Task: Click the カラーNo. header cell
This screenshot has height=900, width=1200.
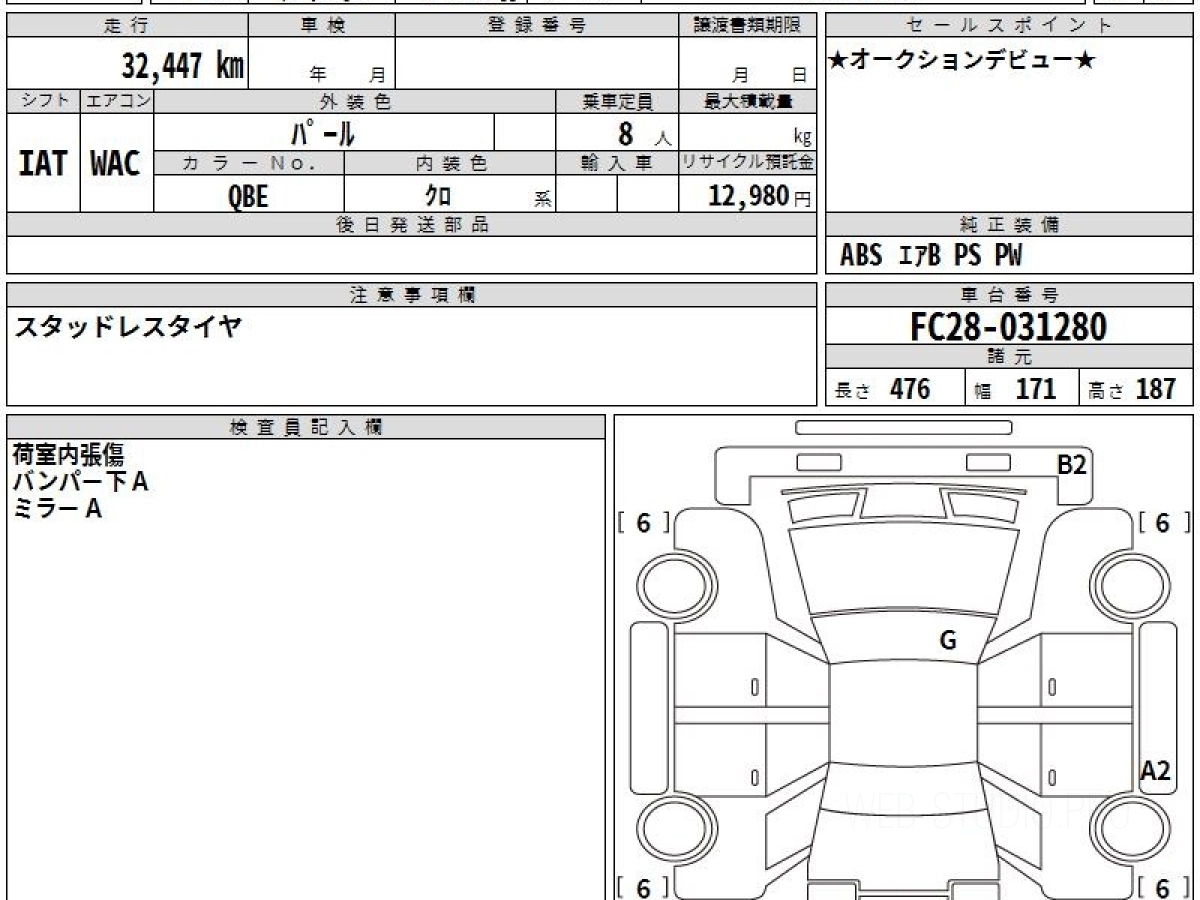Action: pos(249,163)
